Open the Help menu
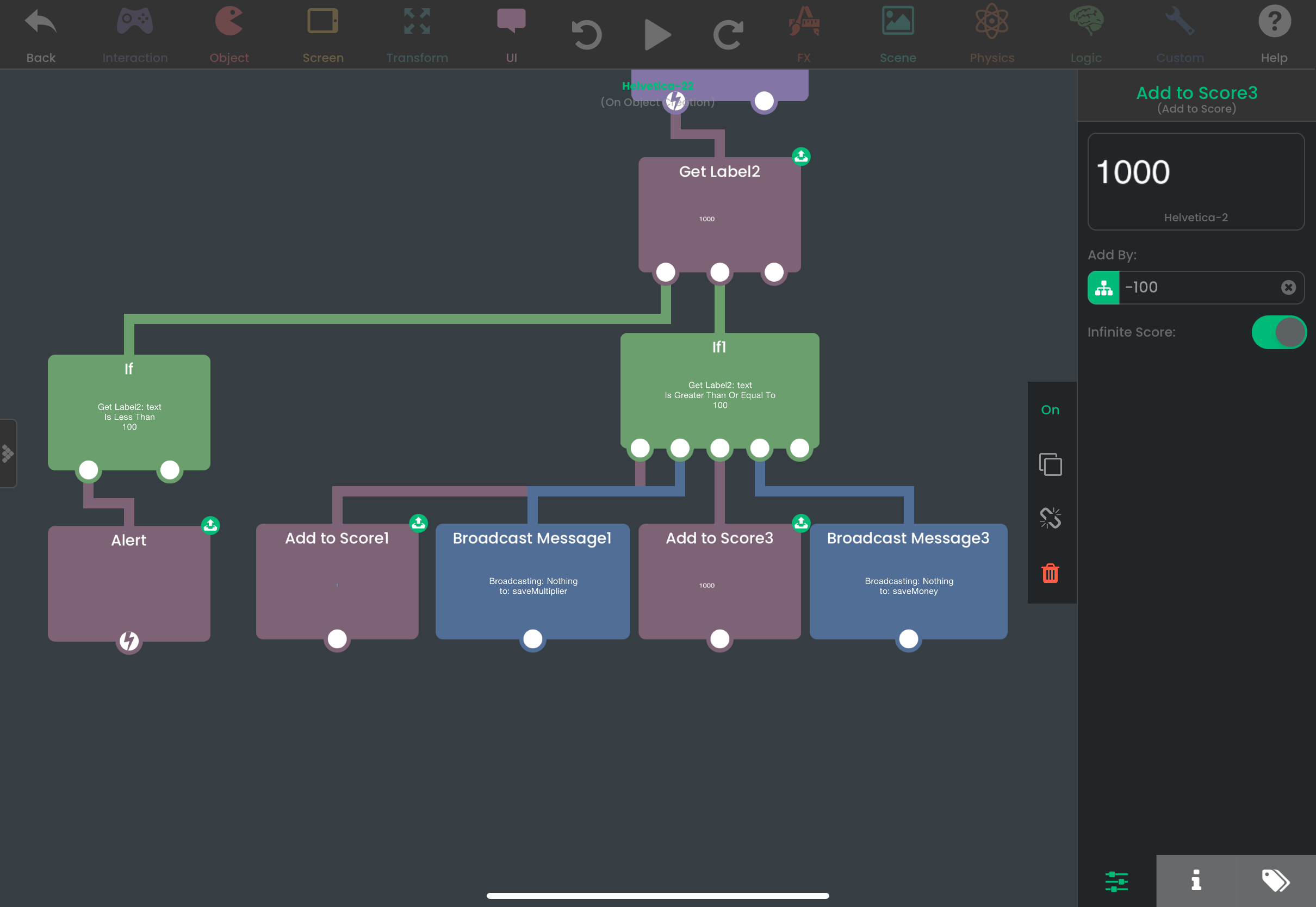 click(x=1275, y=34)
